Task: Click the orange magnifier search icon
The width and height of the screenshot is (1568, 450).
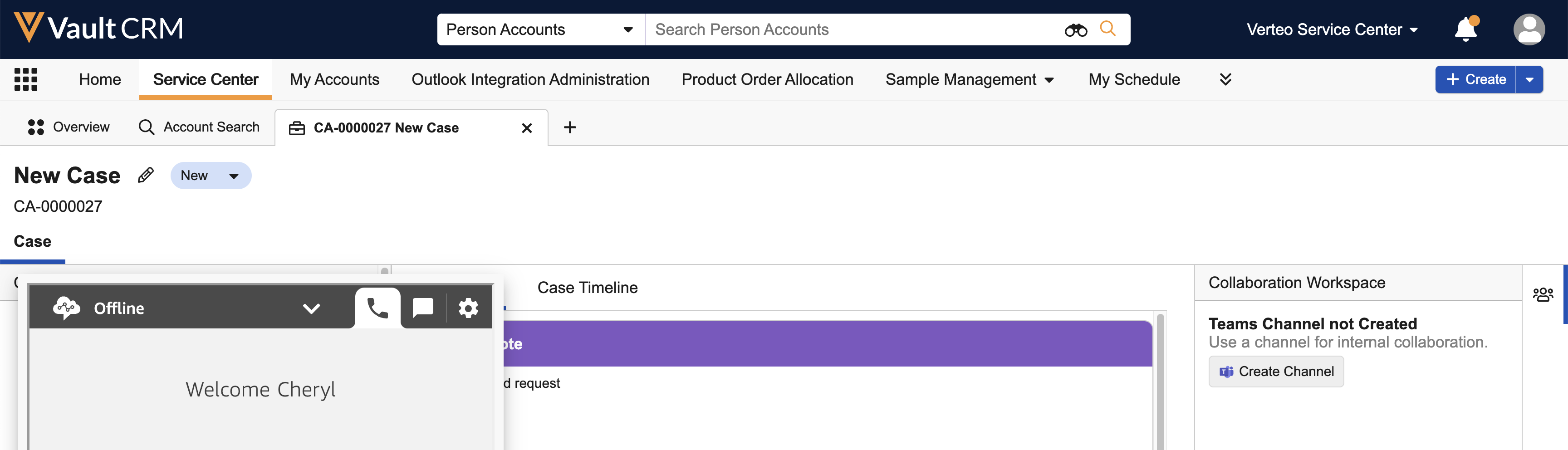Action: click(x=1108, y=29)
